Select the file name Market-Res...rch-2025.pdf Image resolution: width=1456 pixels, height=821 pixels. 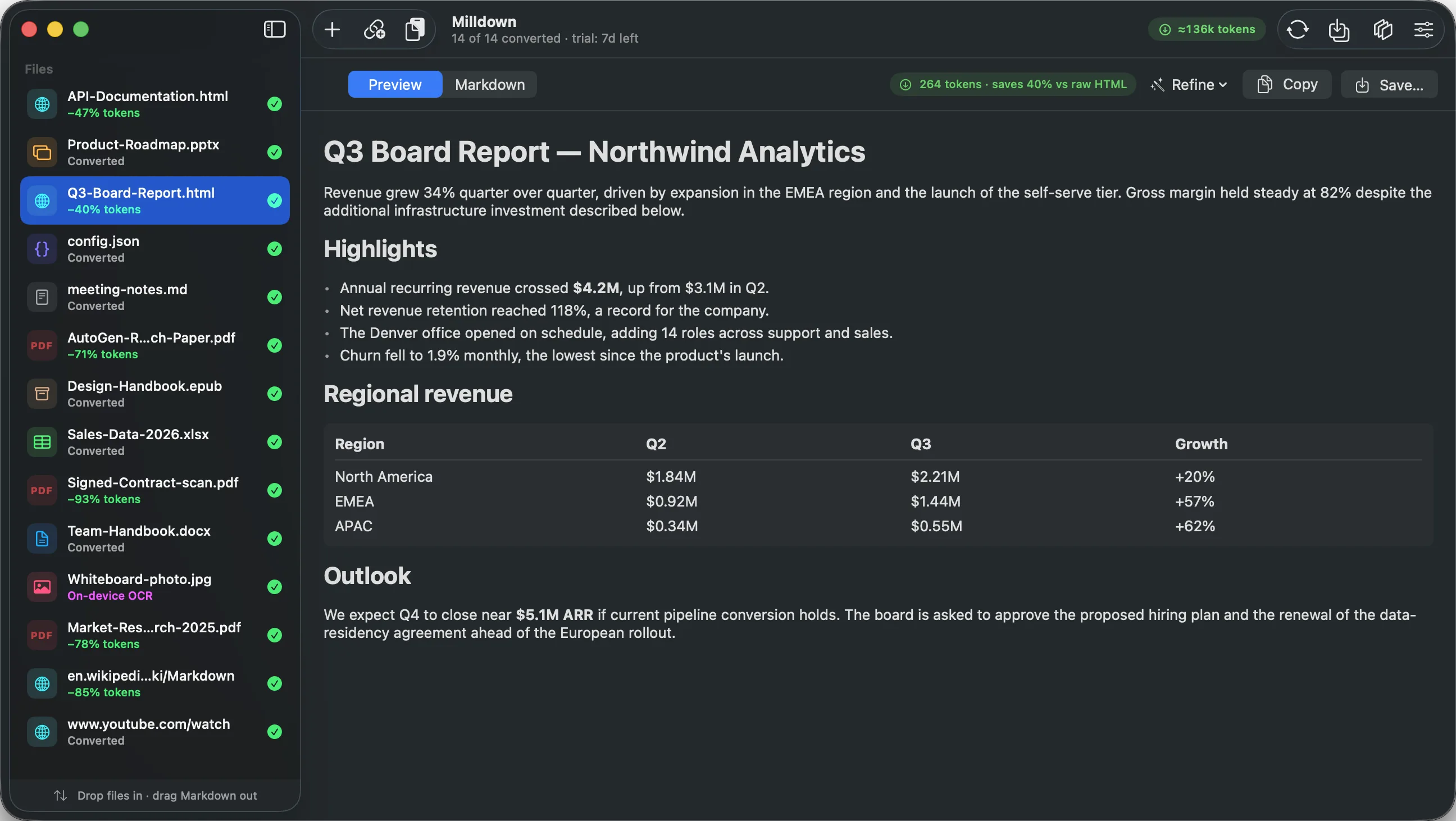(x=154, y=627)
